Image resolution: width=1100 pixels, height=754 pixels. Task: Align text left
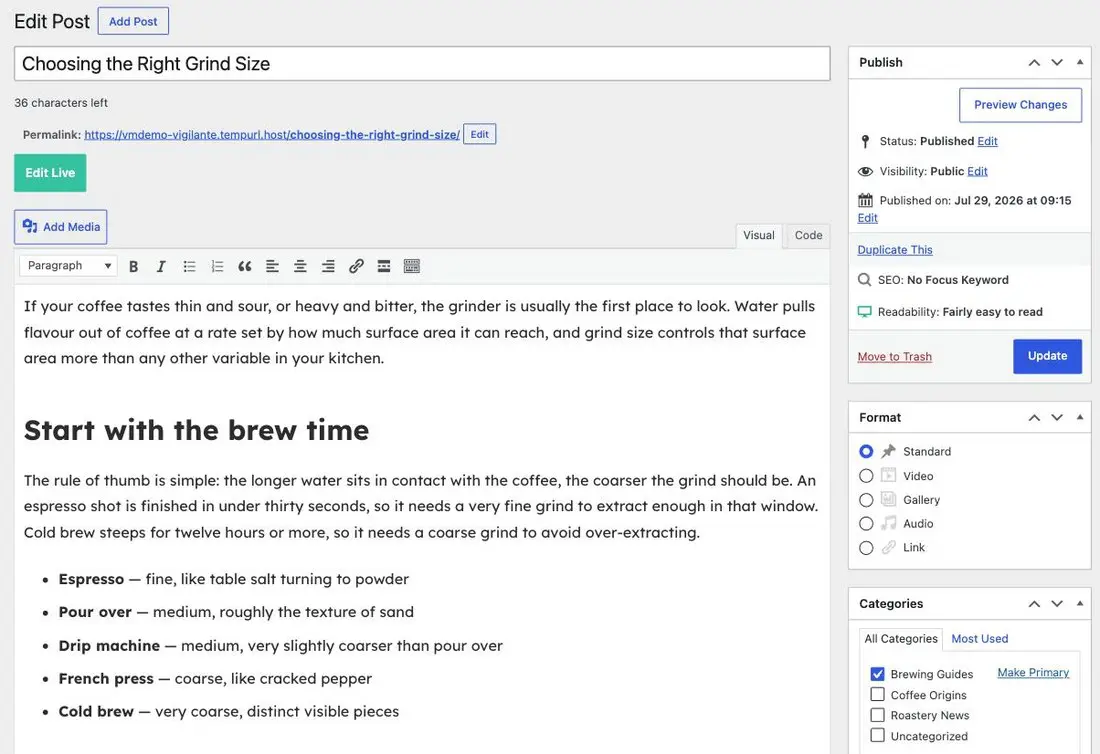pyautogui.click(x=272, y=267)
